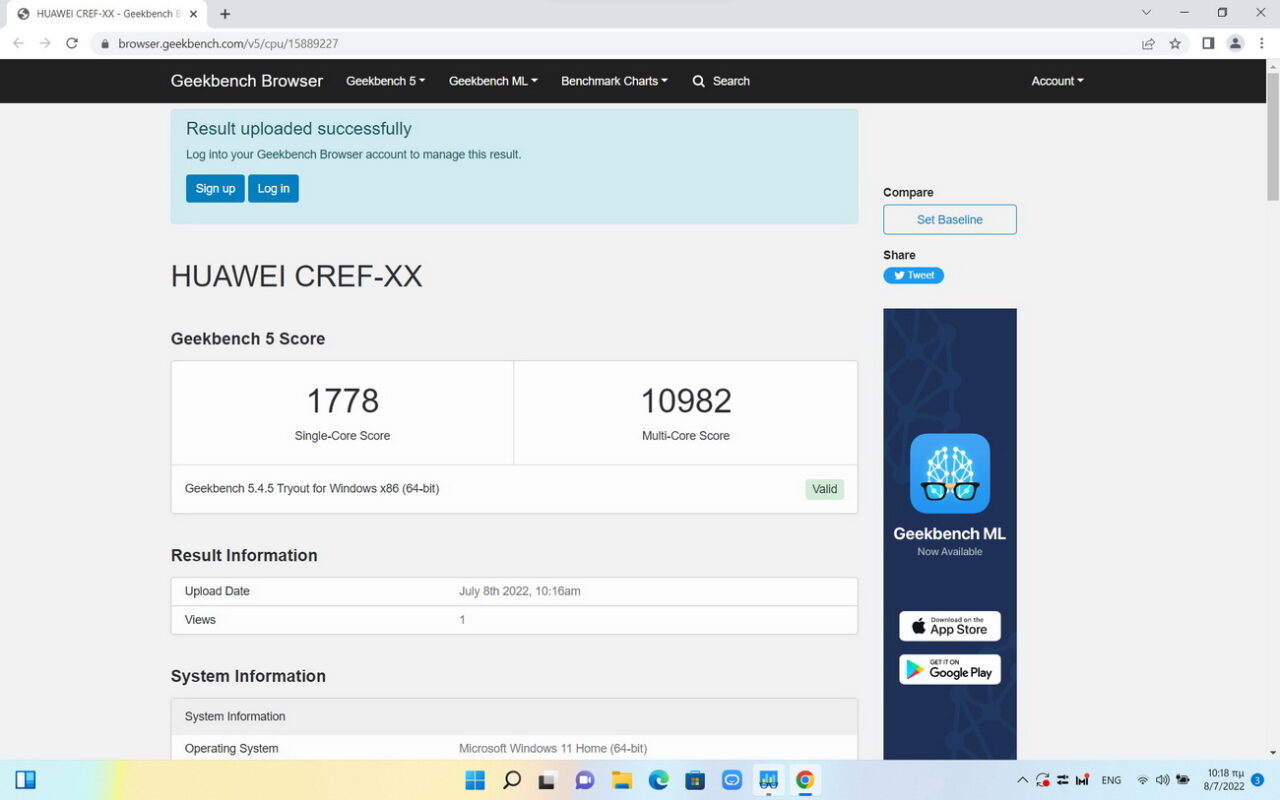Open the Geekbench app in taskbar

pyautogui.click(x=768, y=780)
